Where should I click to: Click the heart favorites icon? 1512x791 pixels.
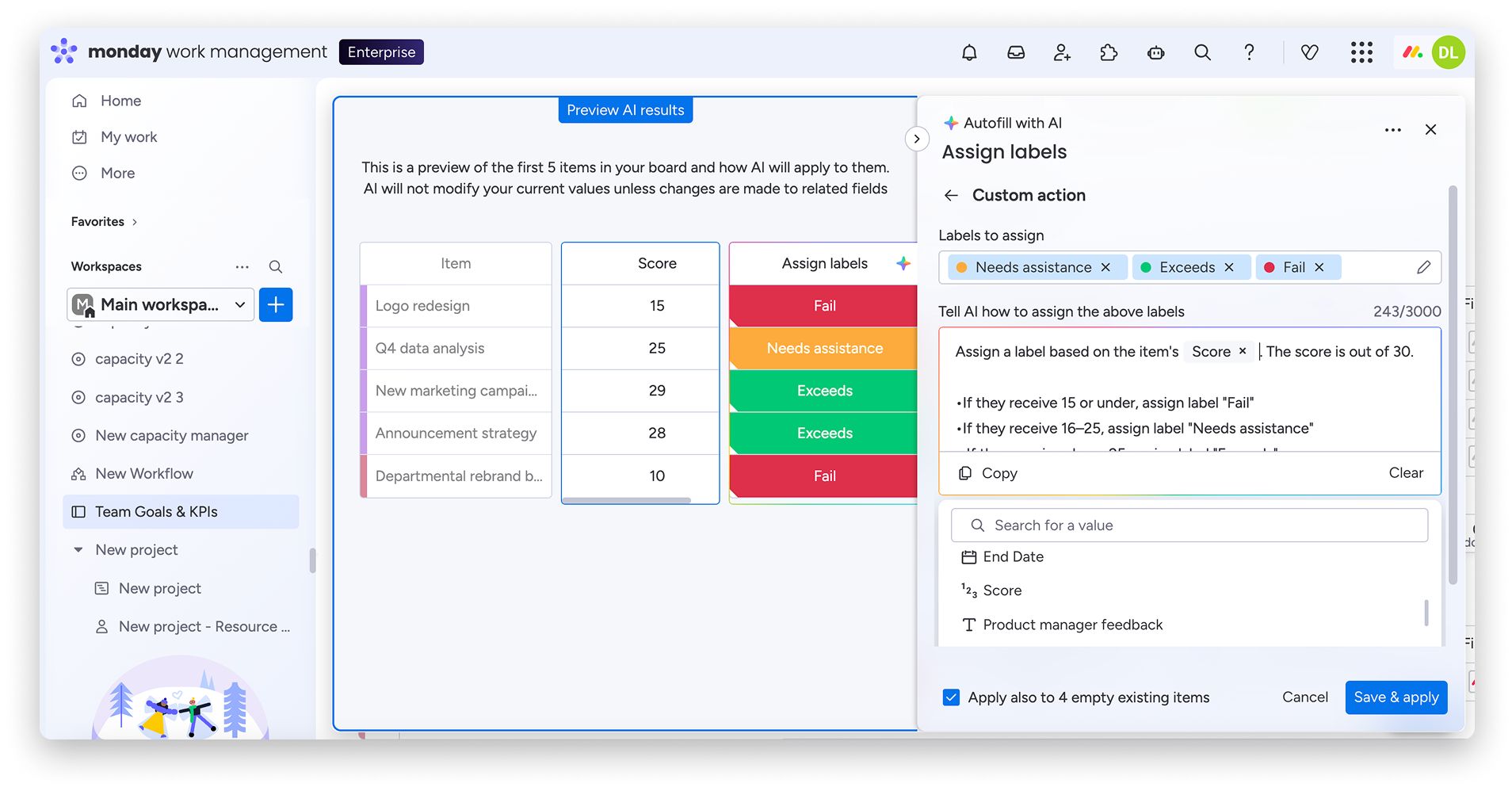[1310, 52]
